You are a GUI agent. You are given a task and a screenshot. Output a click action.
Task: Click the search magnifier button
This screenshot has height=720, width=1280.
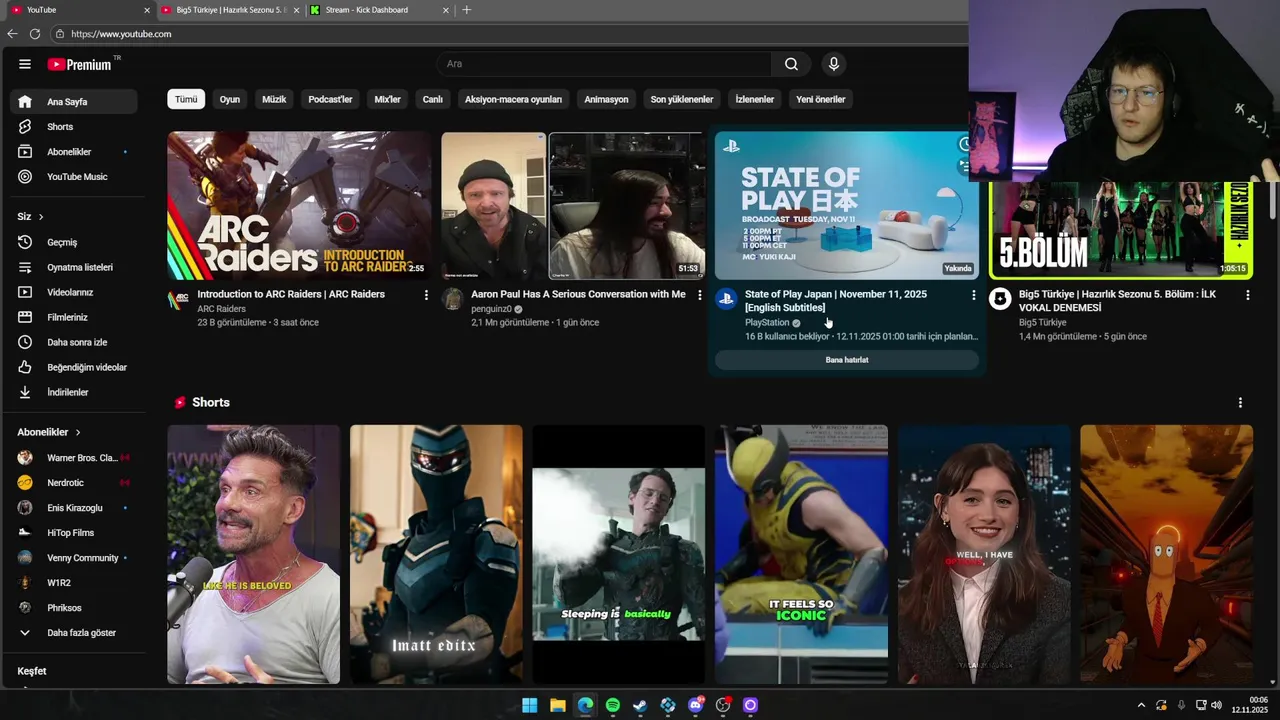point(791,64)
